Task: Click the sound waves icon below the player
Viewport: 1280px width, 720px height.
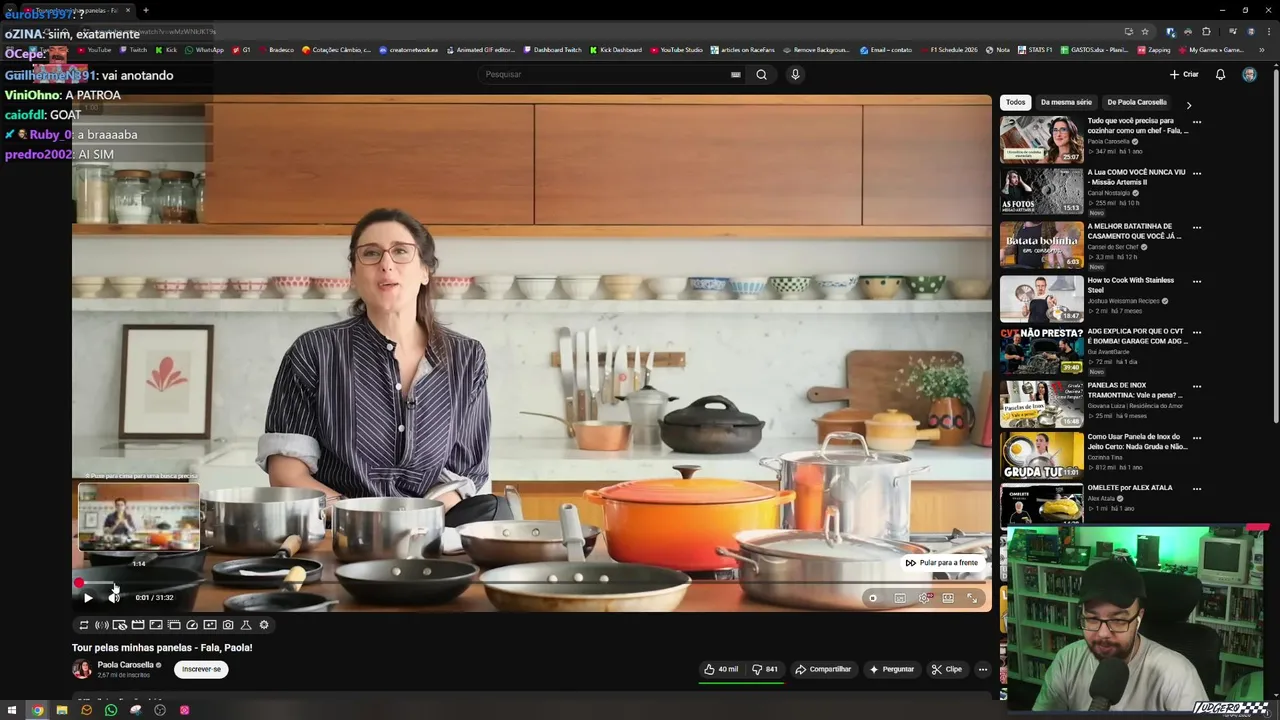Action: coord(102,625)
